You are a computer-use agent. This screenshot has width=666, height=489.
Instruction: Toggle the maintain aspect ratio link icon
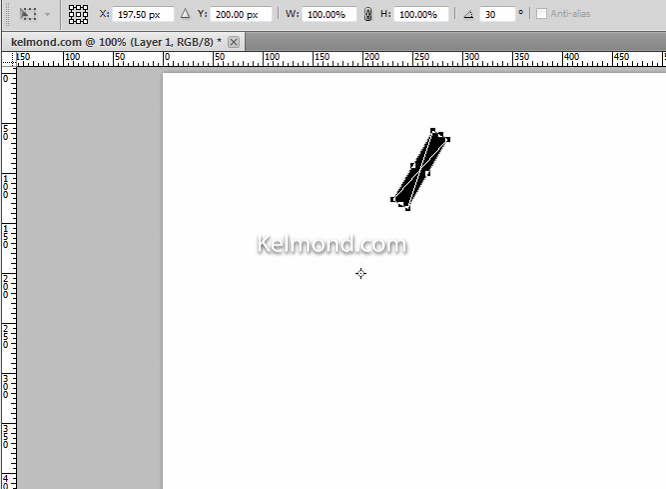(368, 14)
